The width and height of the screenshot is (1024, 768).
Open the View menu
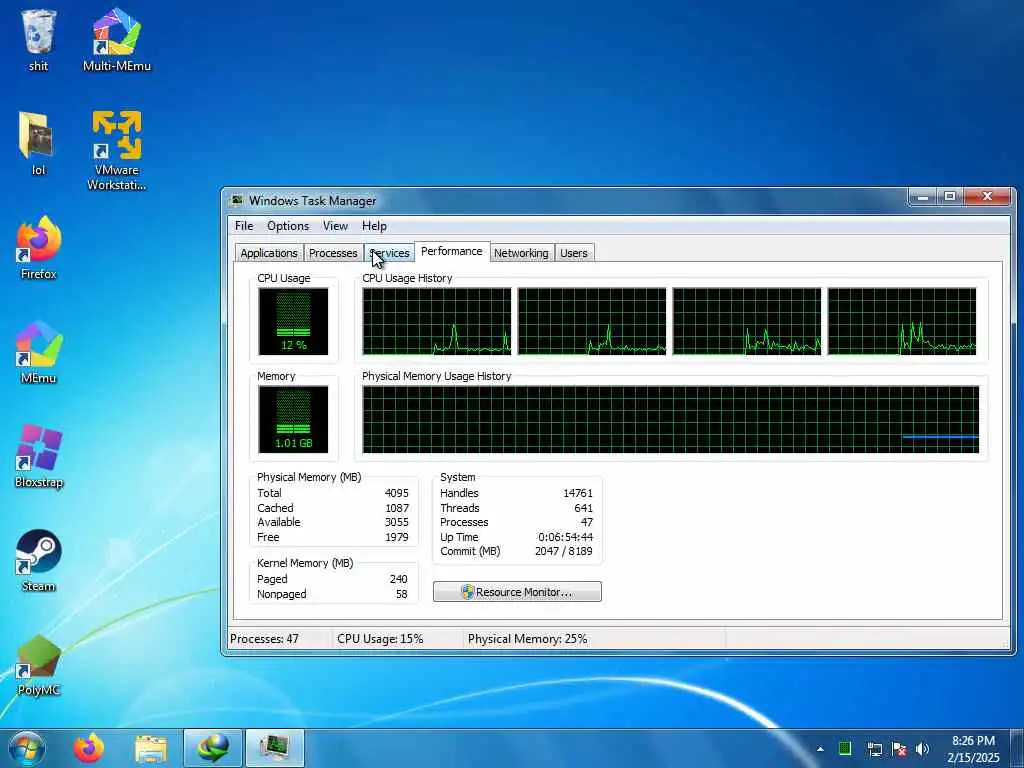point(335,226)
